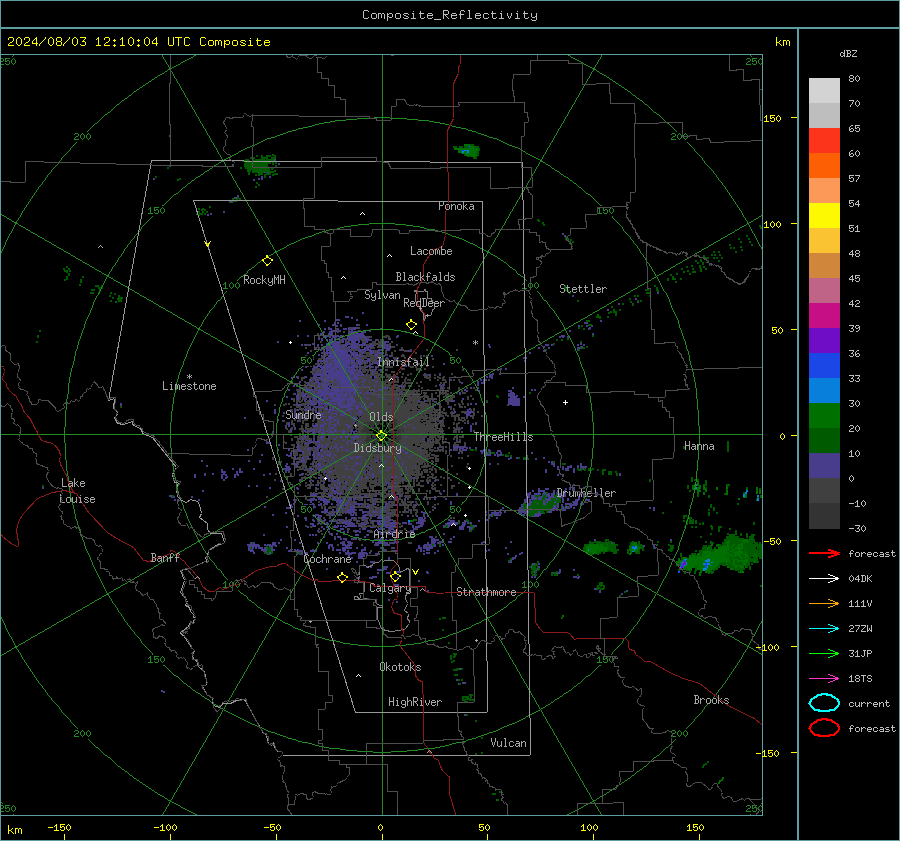Click the magenta 18TS arrow legend icon
The image size is (900, 841).
[x=824, y=678]
